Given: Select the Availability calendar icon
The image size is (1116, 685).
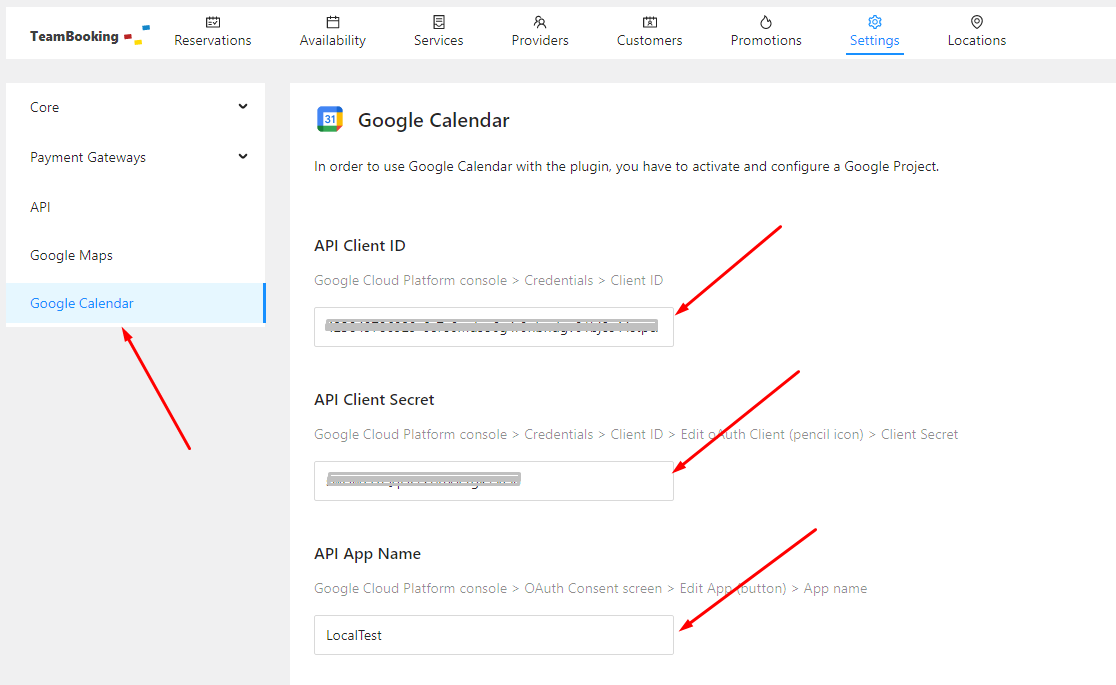Looking at the screenshot, I should pyautogui.click(x=332, y=20).
